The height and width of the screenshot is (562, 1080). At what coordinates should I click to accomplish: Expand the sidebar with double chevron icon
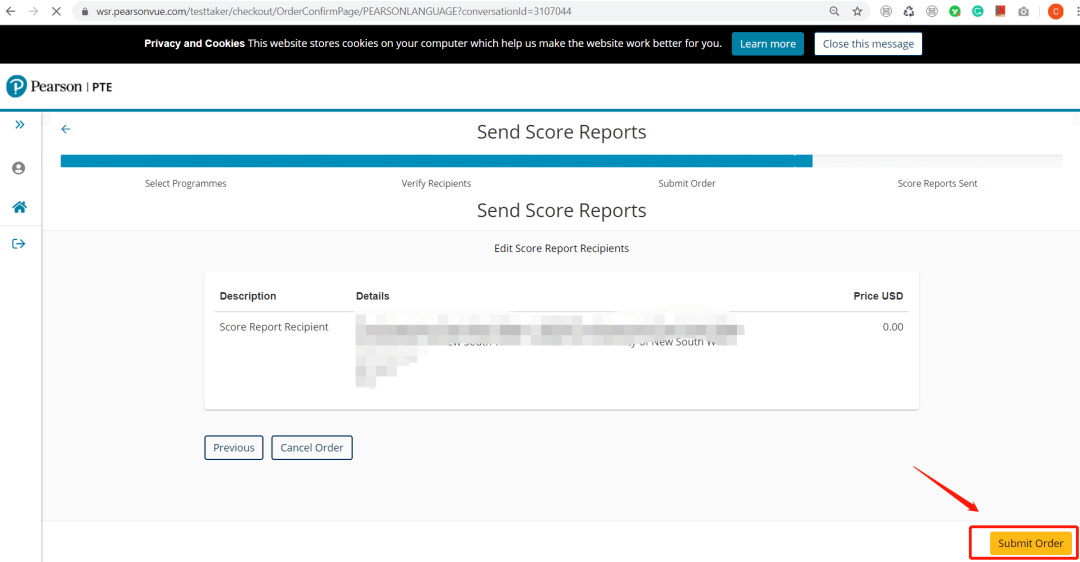click(x=19, y=125)
